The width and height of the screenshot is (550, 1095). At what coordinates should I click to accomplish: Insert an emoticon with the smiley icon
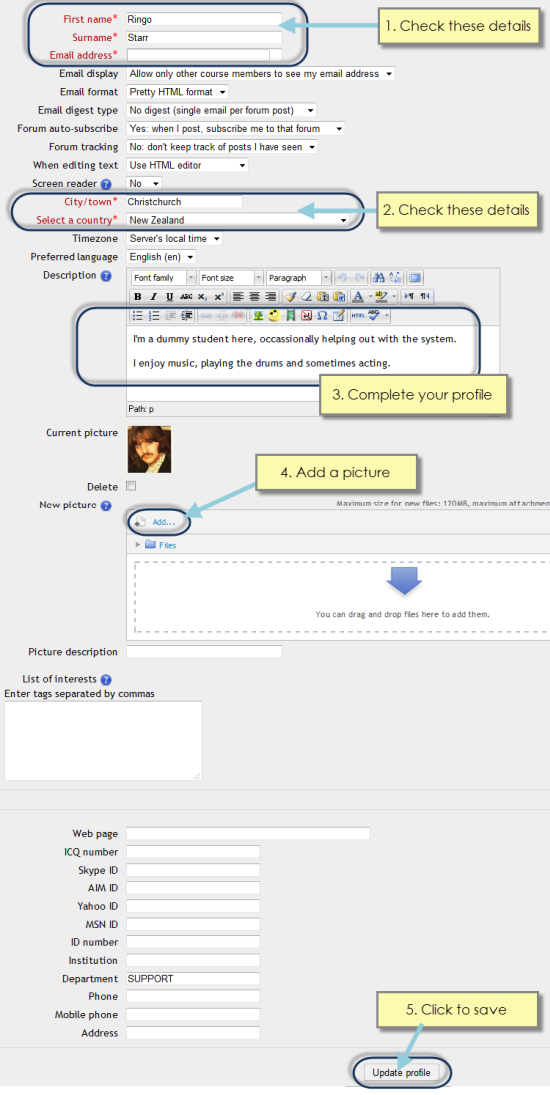274,315
